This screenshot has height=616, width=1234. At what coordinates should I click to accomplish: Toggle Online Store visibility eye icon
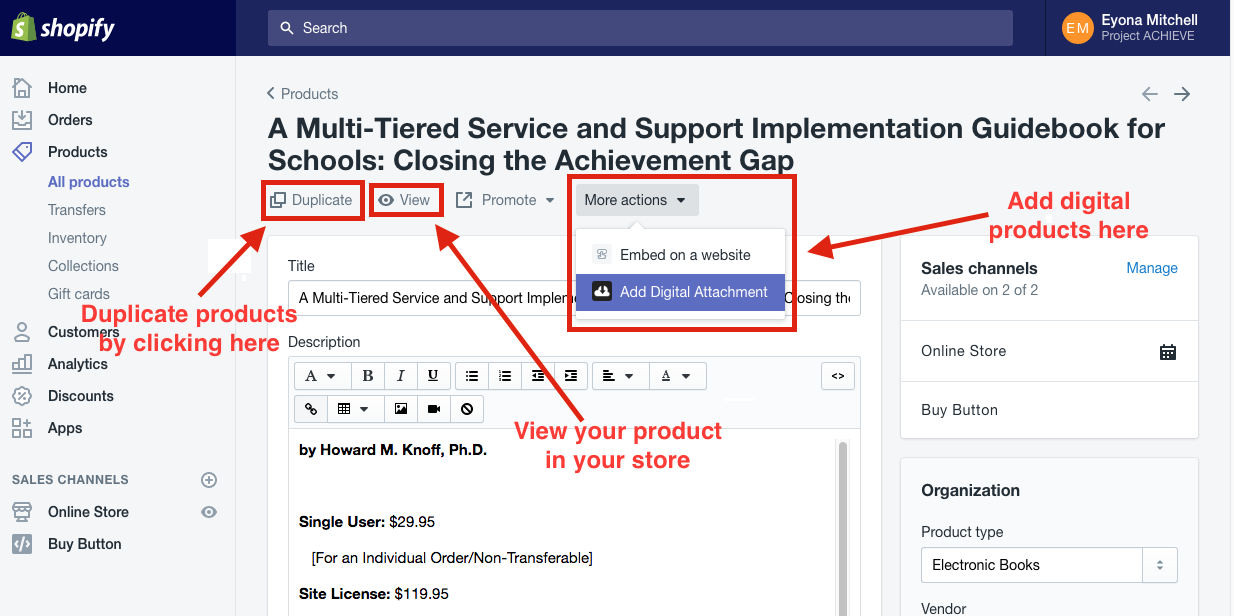(x=209, y=512)
